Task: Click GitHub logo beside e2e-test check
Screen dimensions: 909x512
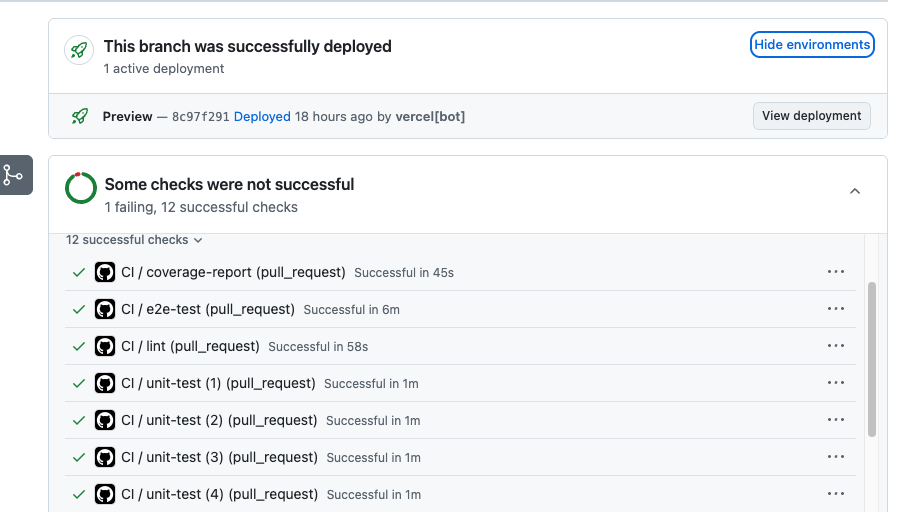Action: pyautogui.click(x=105, y=309)
